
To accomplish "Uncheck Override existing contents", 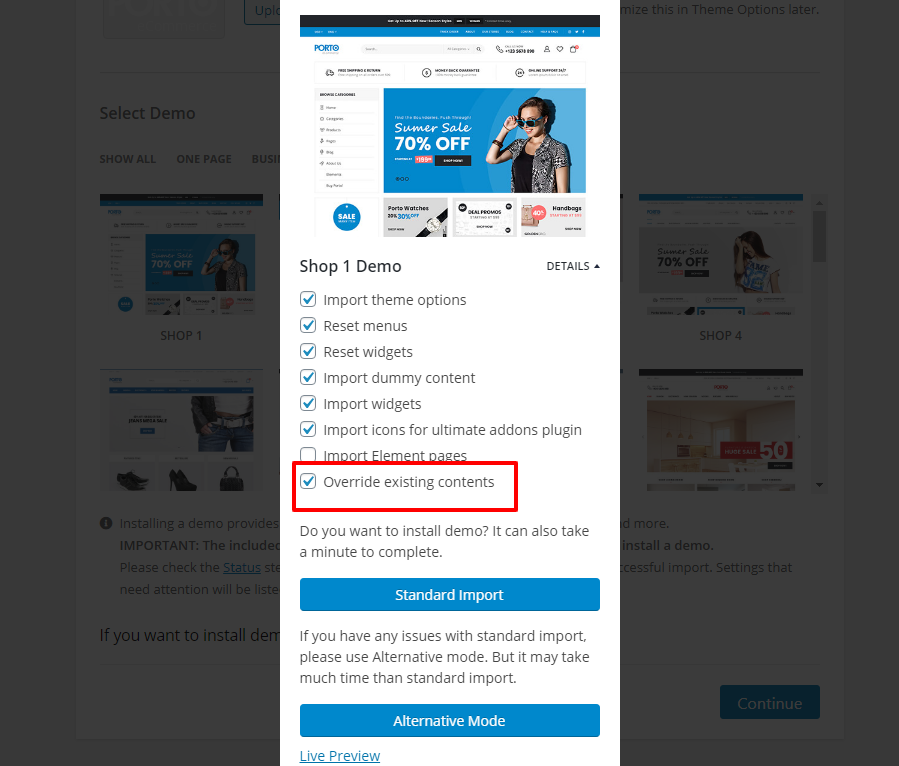I will [x=308, y=481].
